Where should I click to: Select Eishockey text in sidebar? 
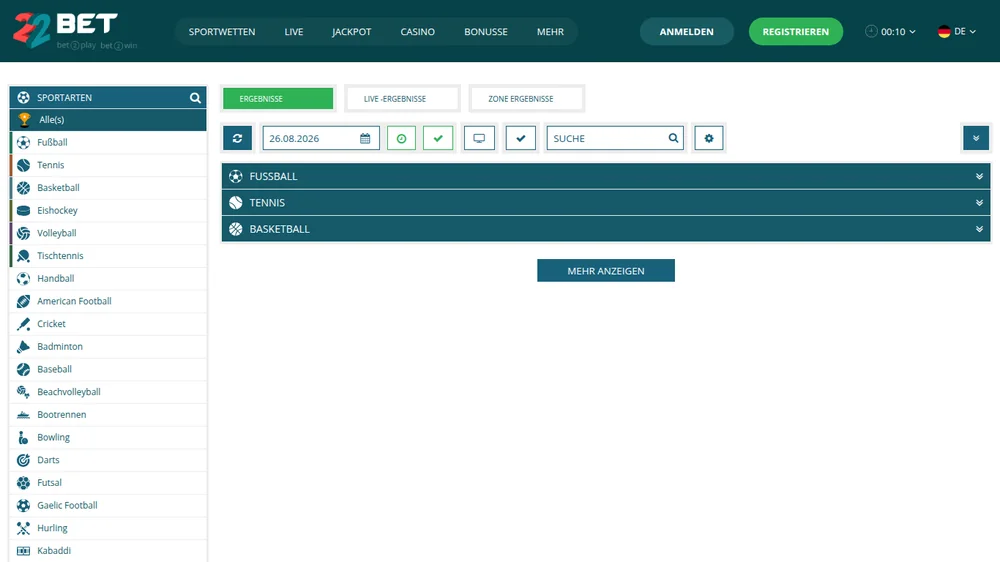pos(57,211)
